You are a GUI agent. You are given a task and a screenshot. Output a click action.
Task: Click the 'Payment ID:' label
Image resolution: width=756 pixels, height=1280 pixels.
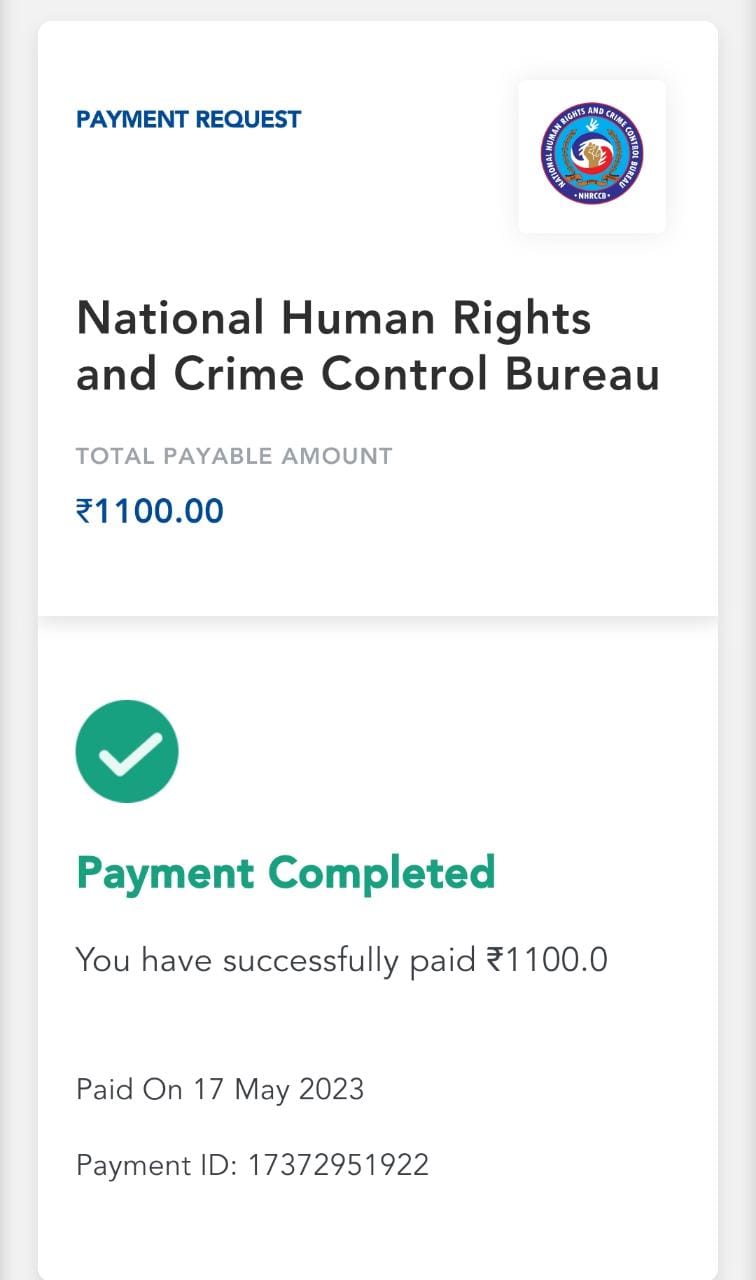tap(157, 1165)
